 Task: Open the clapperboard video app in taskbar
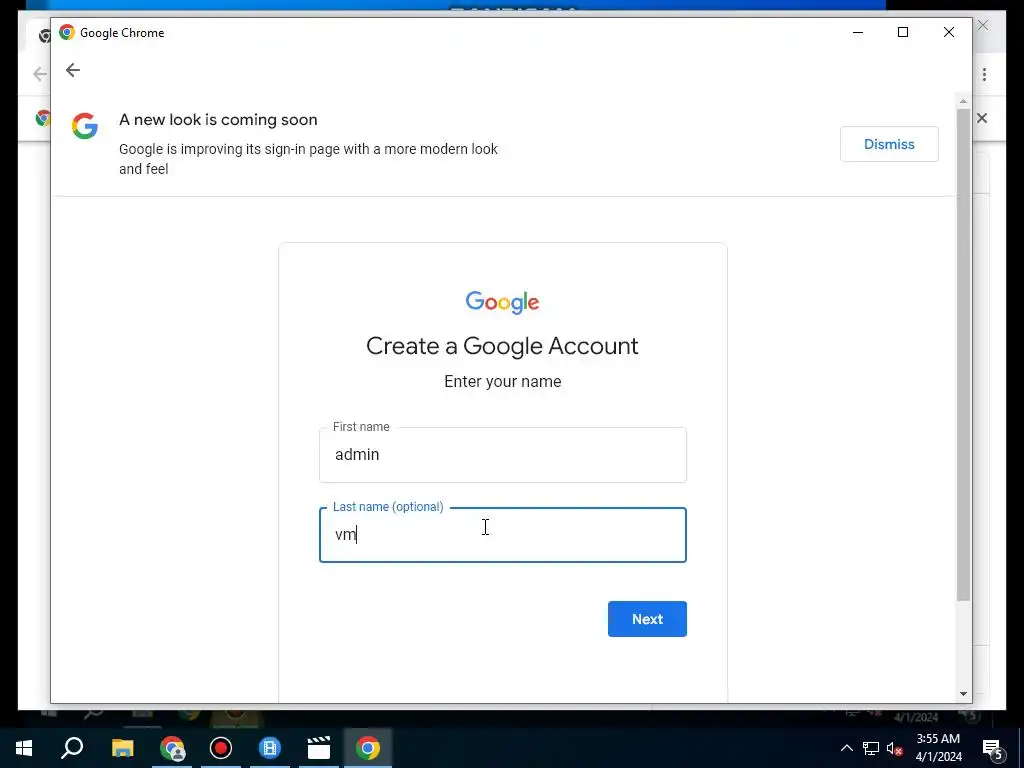point(319,748)
